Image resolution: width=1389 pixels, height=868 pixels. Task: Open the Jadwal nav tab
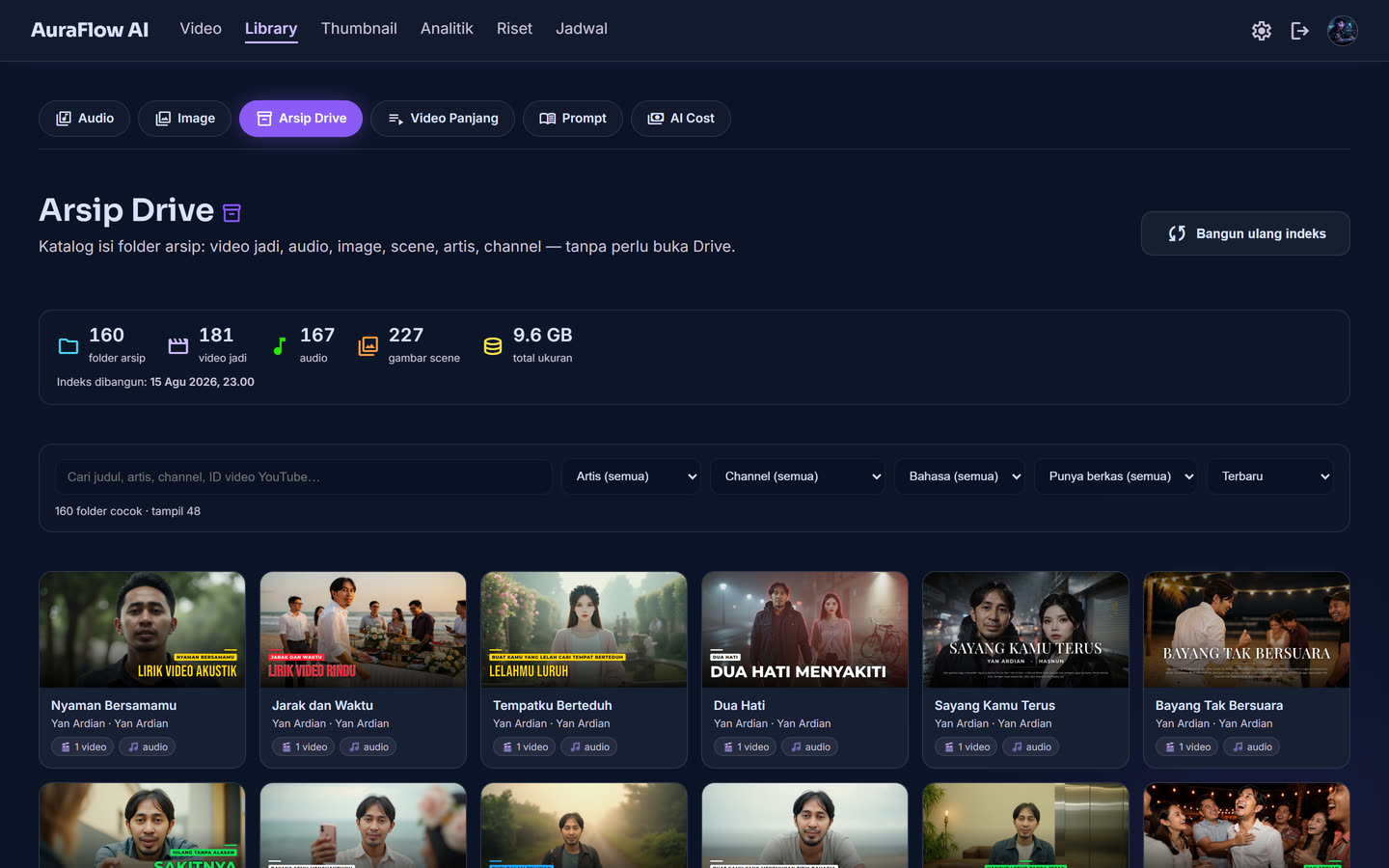[x=582, y=29]
